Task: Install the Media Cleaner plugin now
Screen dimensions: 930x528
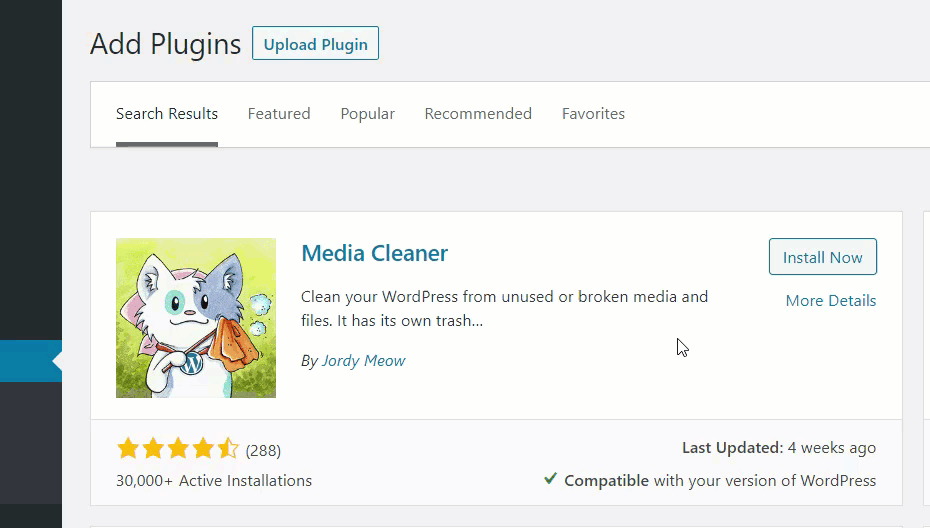Action: click(823, 257)
